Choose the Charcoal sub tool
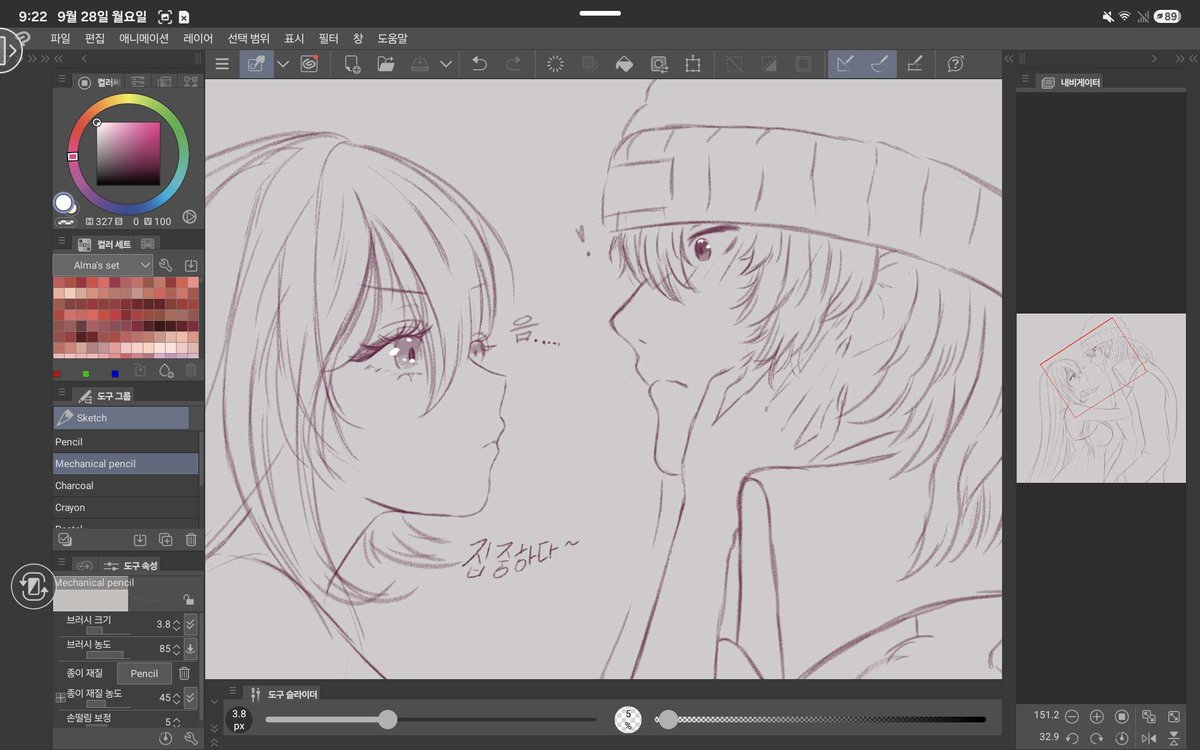The height and width of the screenshot is (750, 1200). click(126, 486)
